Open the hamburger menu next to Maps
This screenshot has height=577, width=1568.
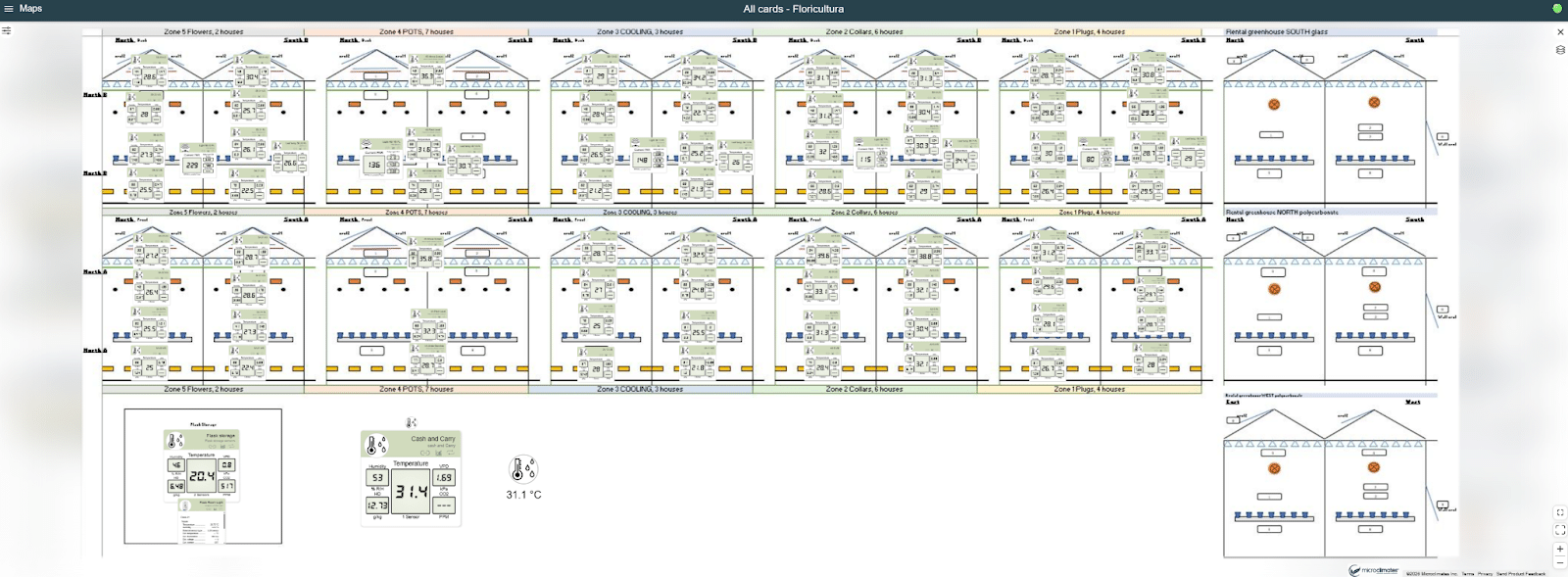(8, 9)
